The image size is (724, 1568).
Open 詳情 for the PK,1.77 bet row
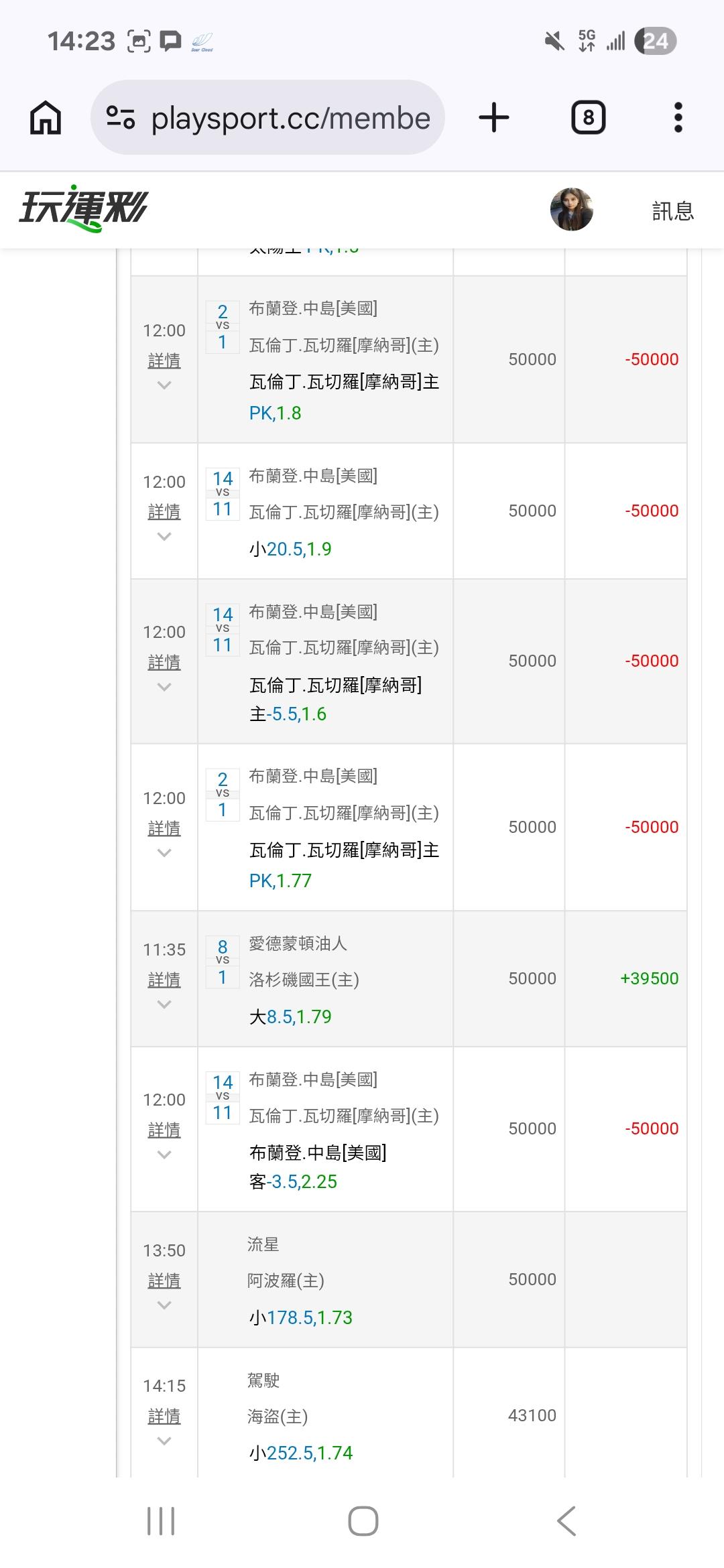point(164,828)
